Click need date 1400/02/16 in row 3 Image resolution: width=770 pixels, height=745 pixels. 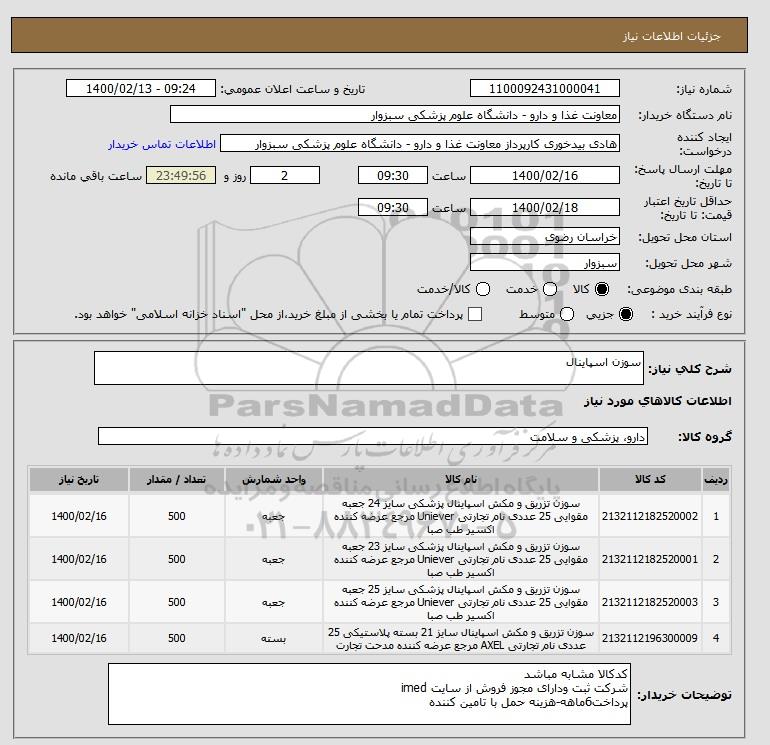[x=79, y=602]
